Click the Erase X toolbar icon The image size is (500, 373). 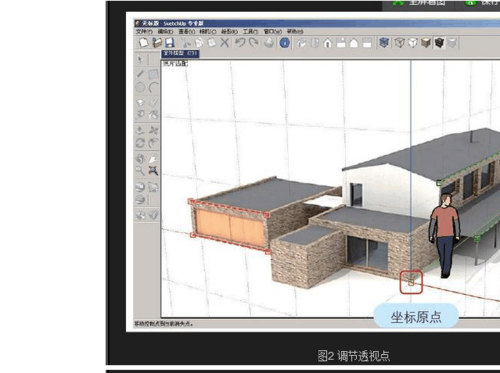point(225,43)
